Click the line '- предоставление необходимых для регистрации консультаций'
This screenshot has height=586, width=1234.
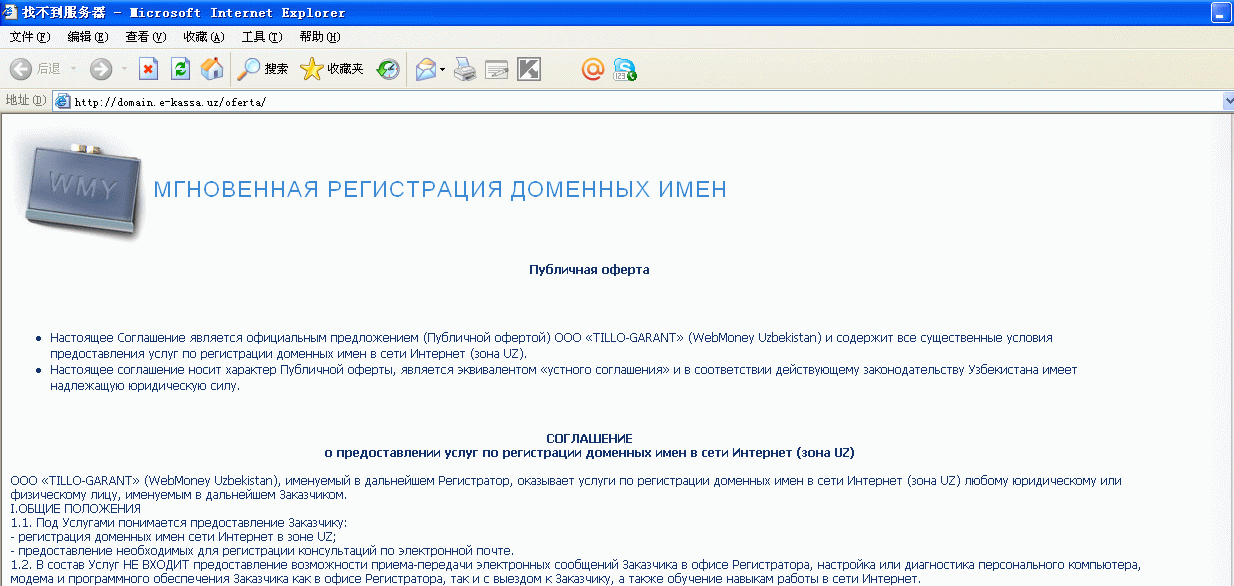pyautogui.click(x=261, y=551)
